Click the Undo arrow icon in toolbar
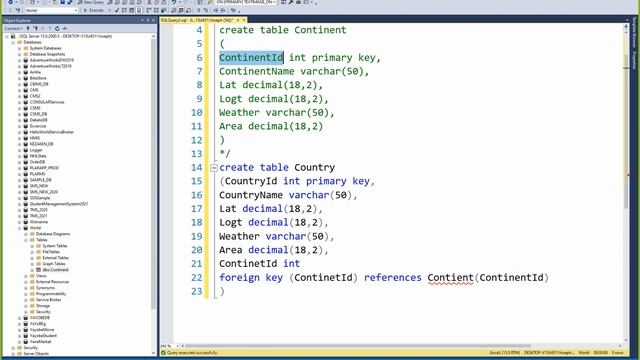The height and width of the screenshot is (360, 640). coord(174,2)
